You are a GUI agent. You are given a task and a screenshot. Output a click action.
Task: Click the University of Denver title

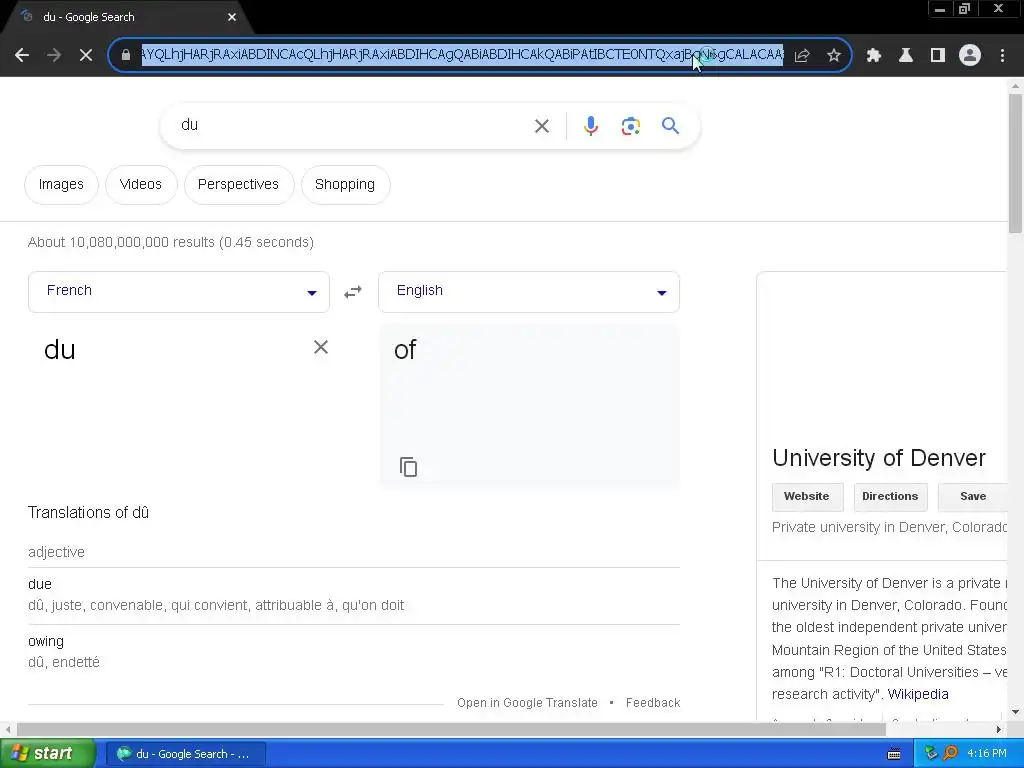[x=878, y=458]
